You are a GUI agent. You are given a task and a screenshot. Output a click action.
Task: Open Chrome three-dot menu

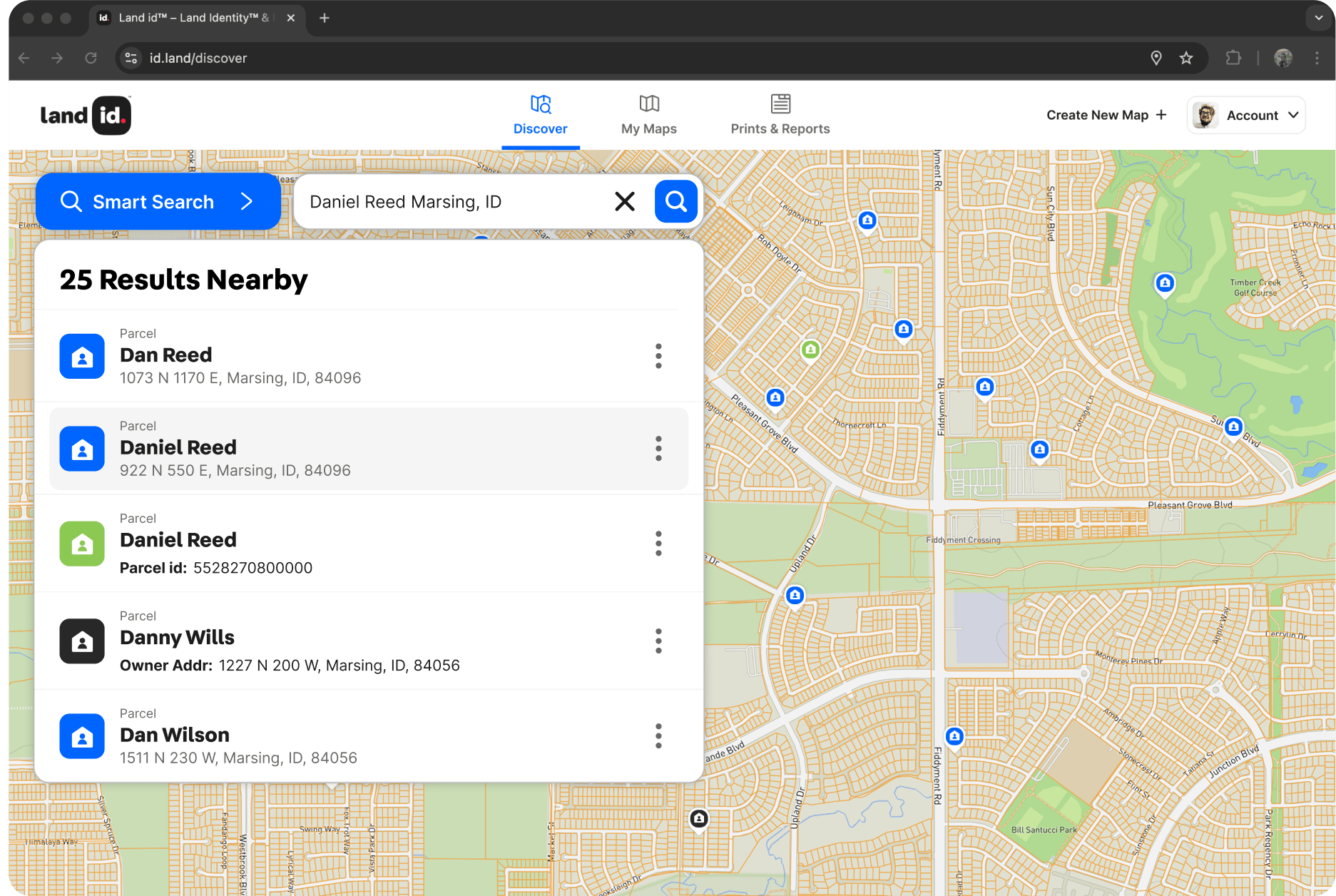pyautogui.click(x=1317, y=58)
